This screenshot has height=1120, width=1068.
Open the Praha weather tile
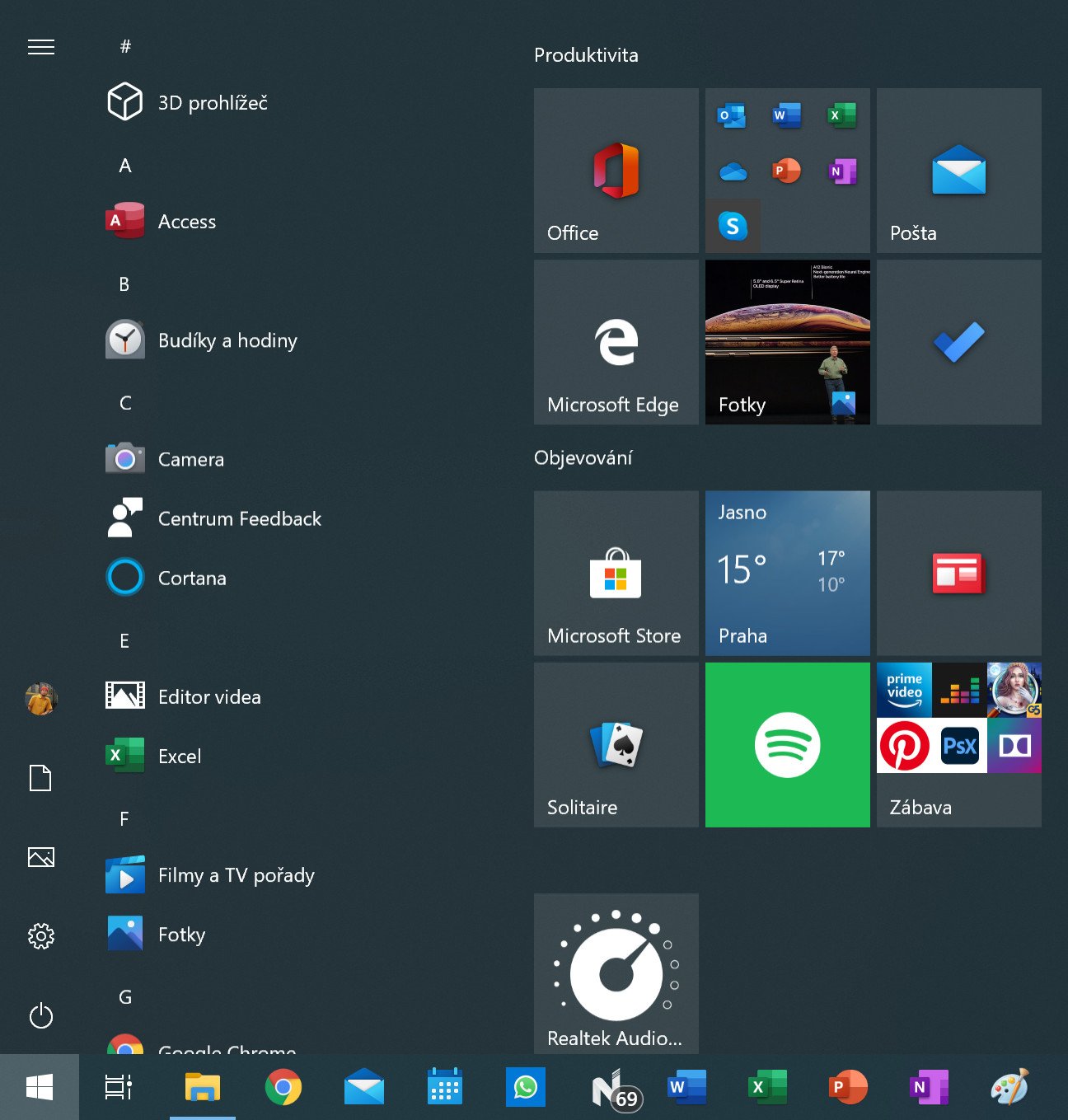tap(787, 573)
